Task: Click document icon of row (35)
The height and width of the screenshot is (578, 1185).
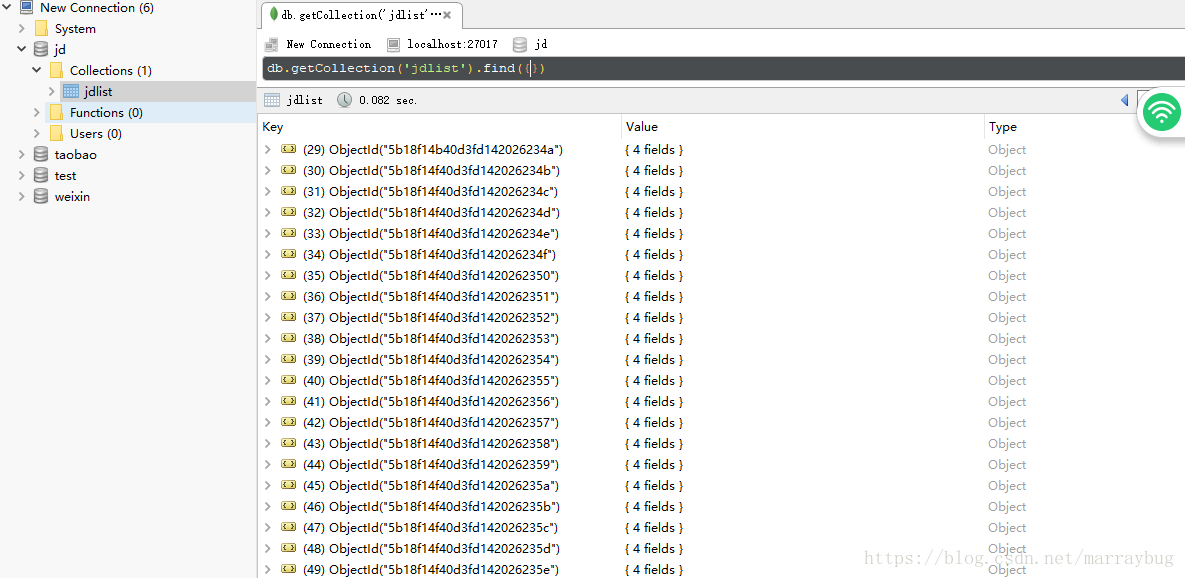Action: [x=288, y=275]
